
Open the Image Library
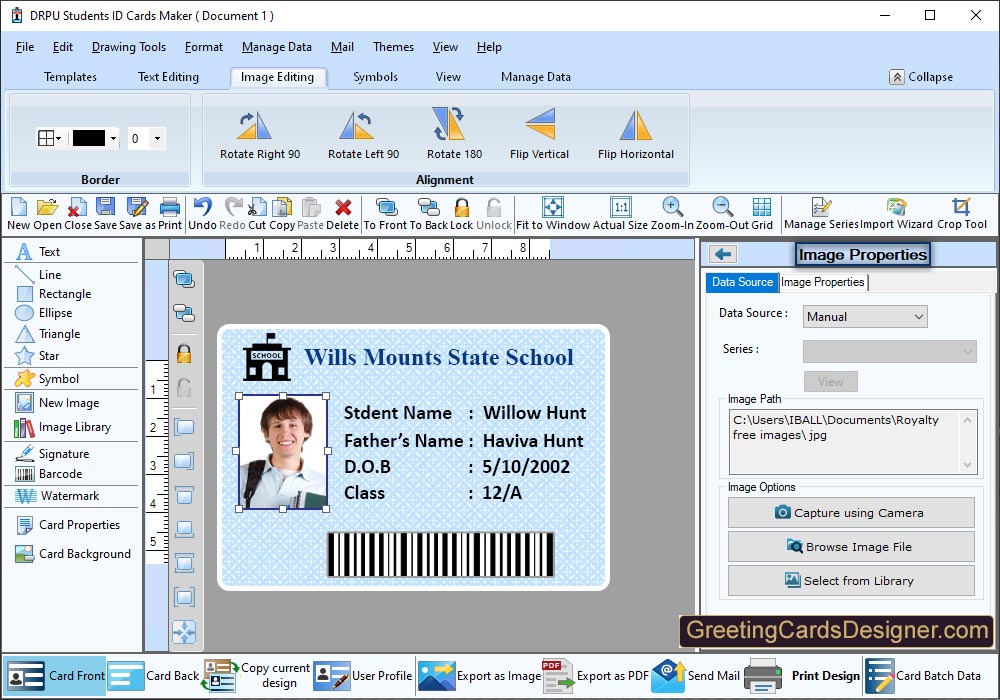[x=62, y=427]
